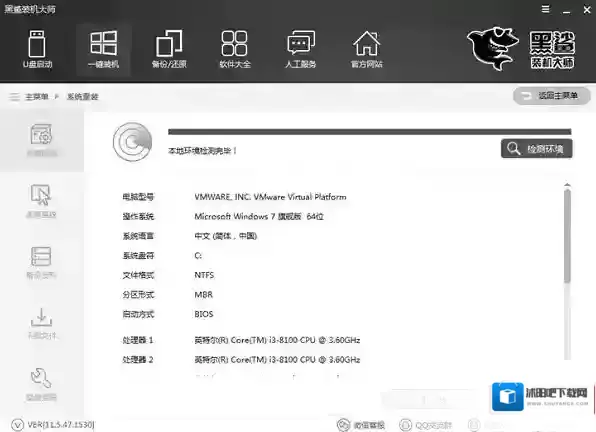This screenshot has width=596, height=432.
Task: Click the 本地环境检测完毕 status message
Action: pos(202,151)
